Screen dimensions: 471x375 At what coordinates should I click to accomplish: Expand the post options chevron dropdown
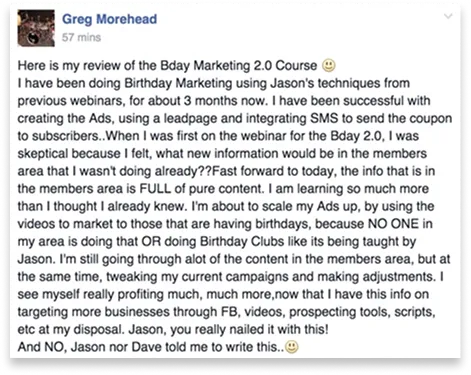[x=449, y=16]
